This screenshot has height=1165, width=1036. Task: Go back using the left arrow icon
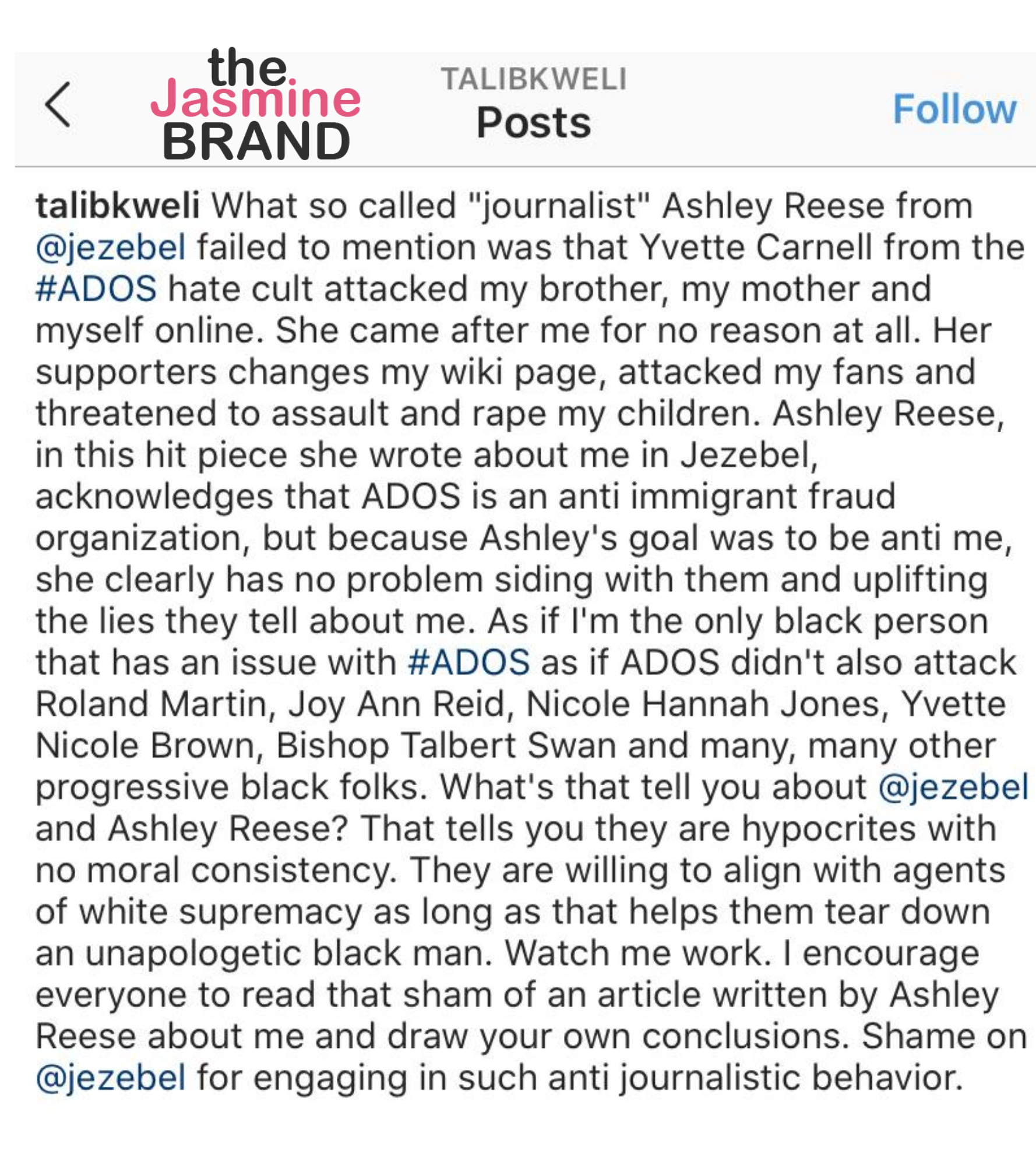[x=58, y=104]
